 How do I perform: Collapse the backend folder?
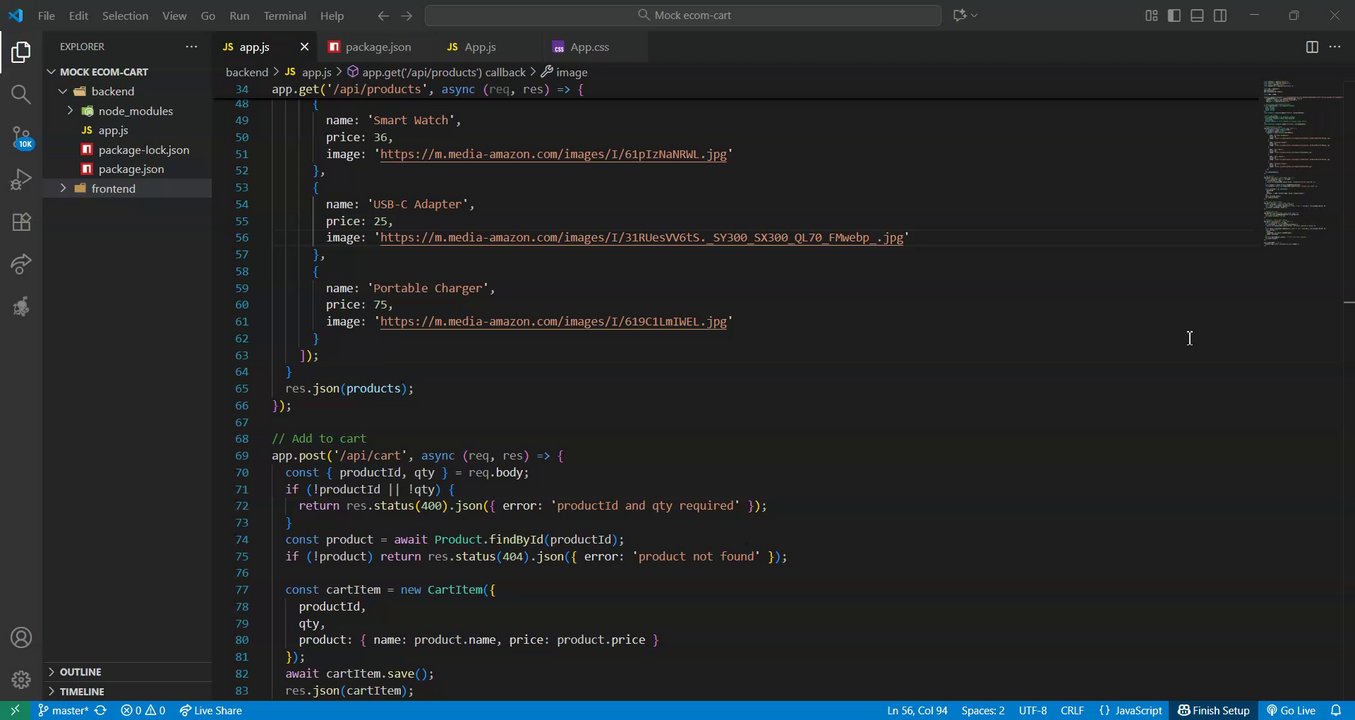pyautogui.click(x=112, y=91)
